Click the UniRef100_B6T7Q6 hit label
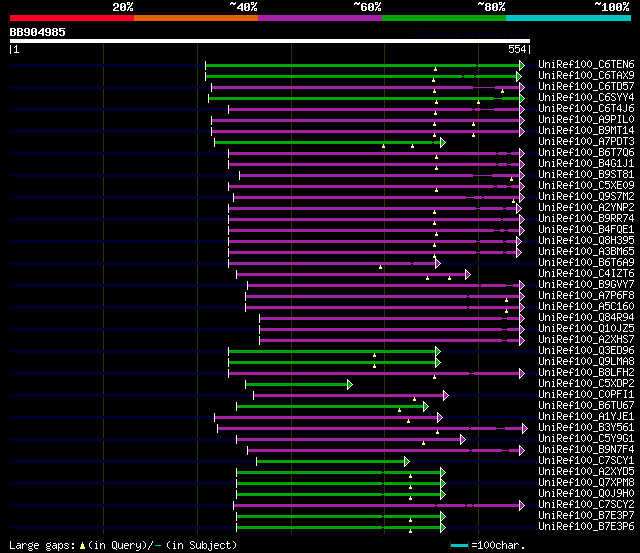The width and height of the screenshot is (640, 553). coord(586,153)
